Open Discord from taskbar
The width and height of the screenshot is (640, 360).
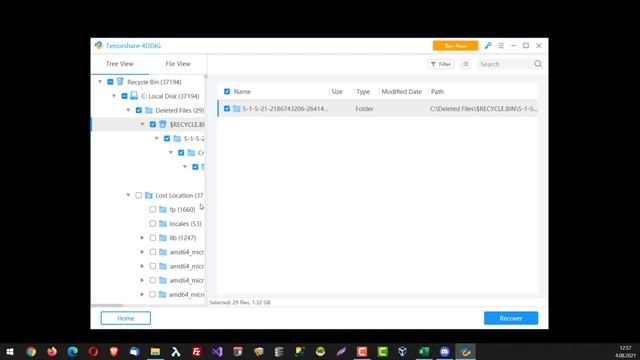[x=444, y=351]
